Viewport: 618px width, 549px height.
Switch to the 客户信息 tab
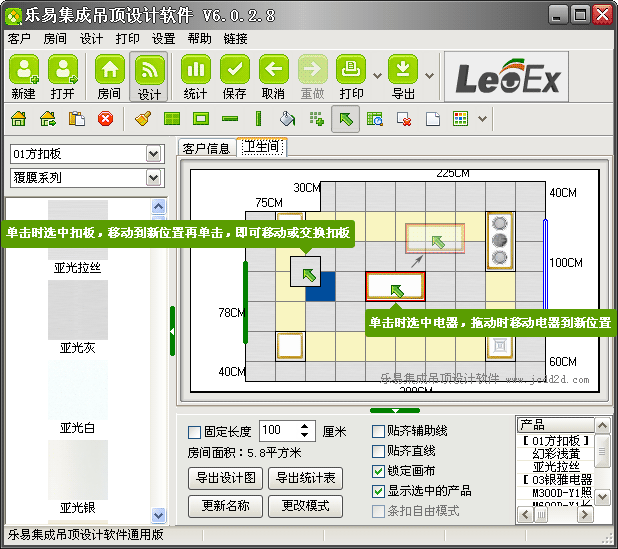[x=206, y=148]
